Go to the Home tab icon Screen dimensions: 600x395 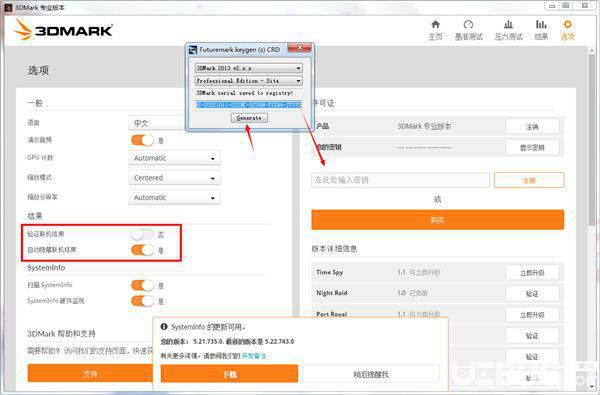pyautogui.click(x=435, y=24)
